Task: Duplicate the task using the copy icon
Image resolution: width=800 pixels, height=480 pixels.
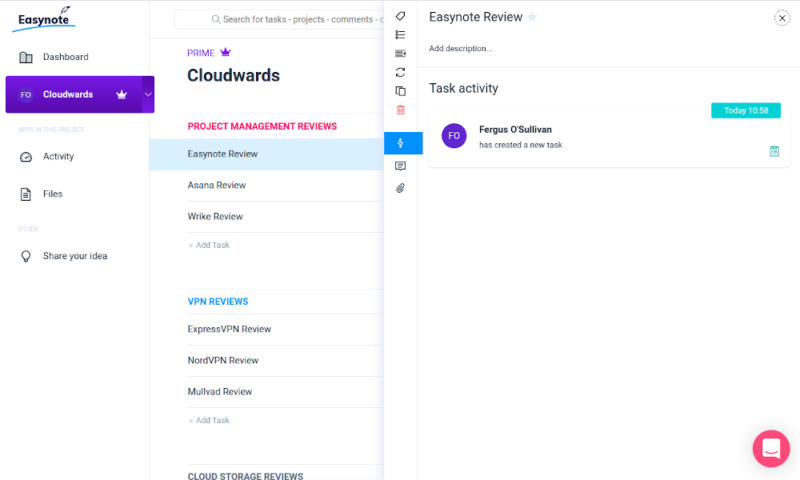Action: [x=401, y=91]
